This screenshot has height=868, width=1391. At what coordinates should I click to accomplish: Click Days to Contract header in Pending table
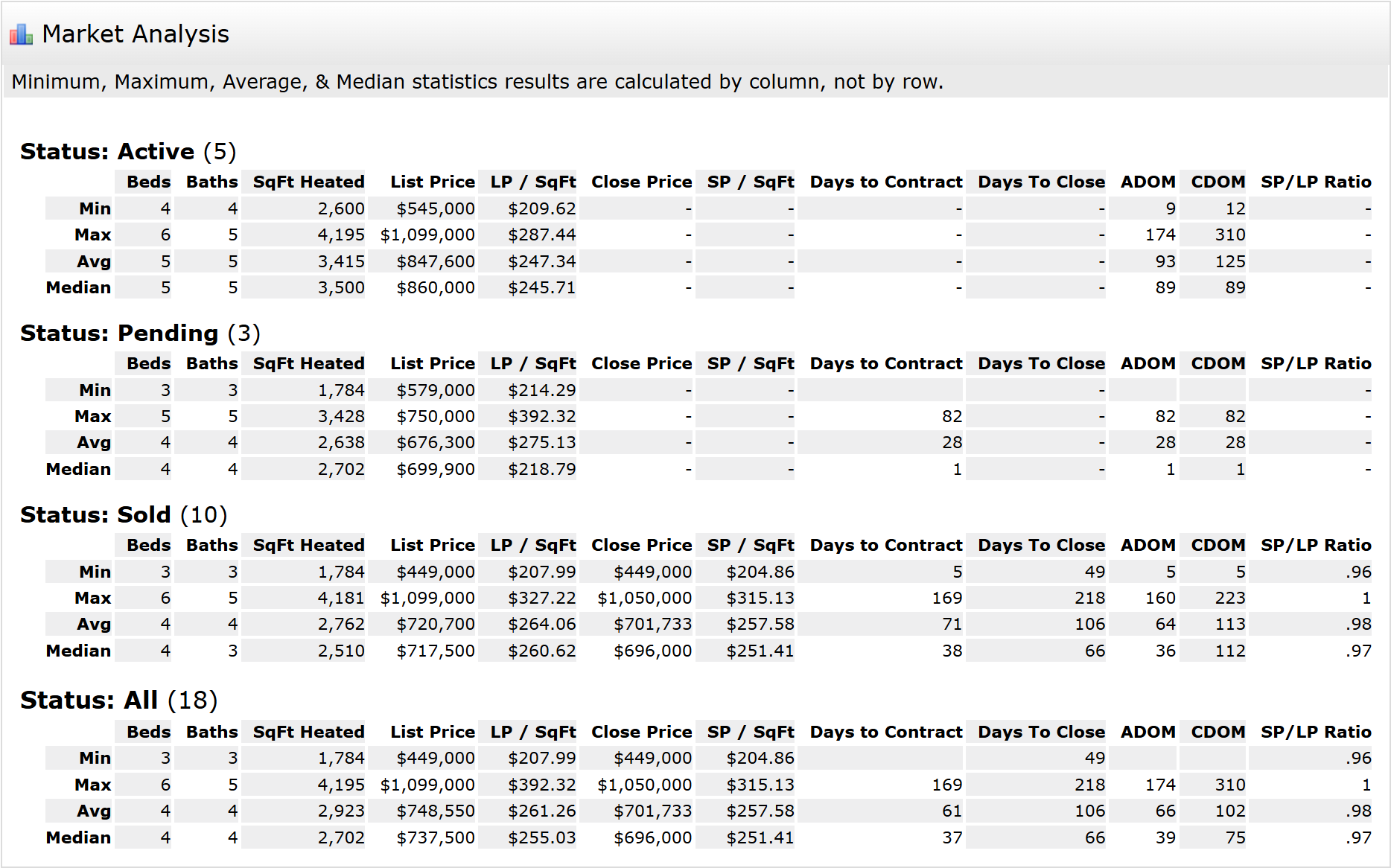pyautogui.click(x=886, y=363)
